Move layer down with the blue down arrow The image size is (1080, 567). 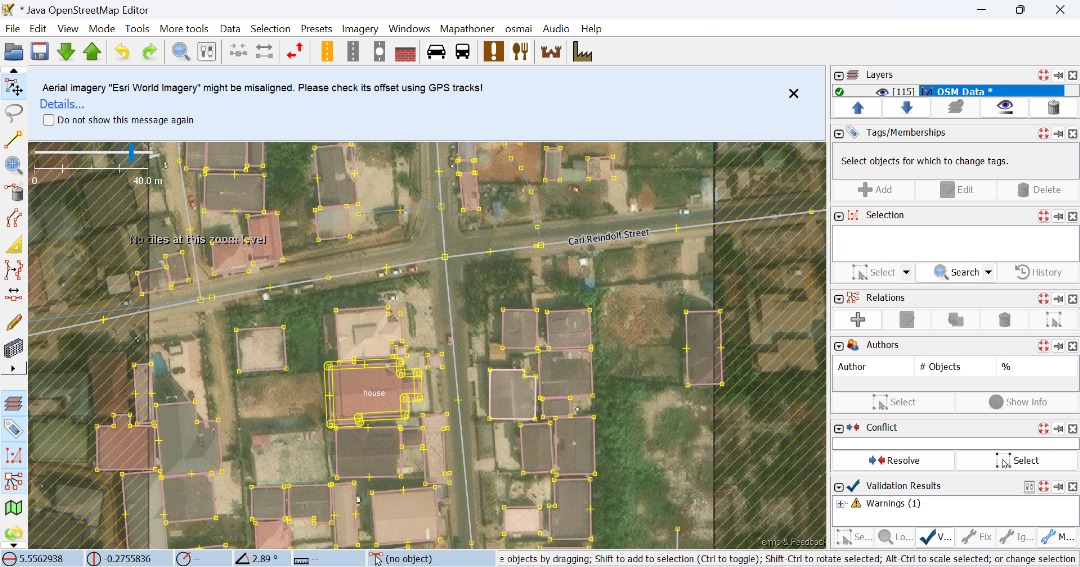click(x=906, y=107)
